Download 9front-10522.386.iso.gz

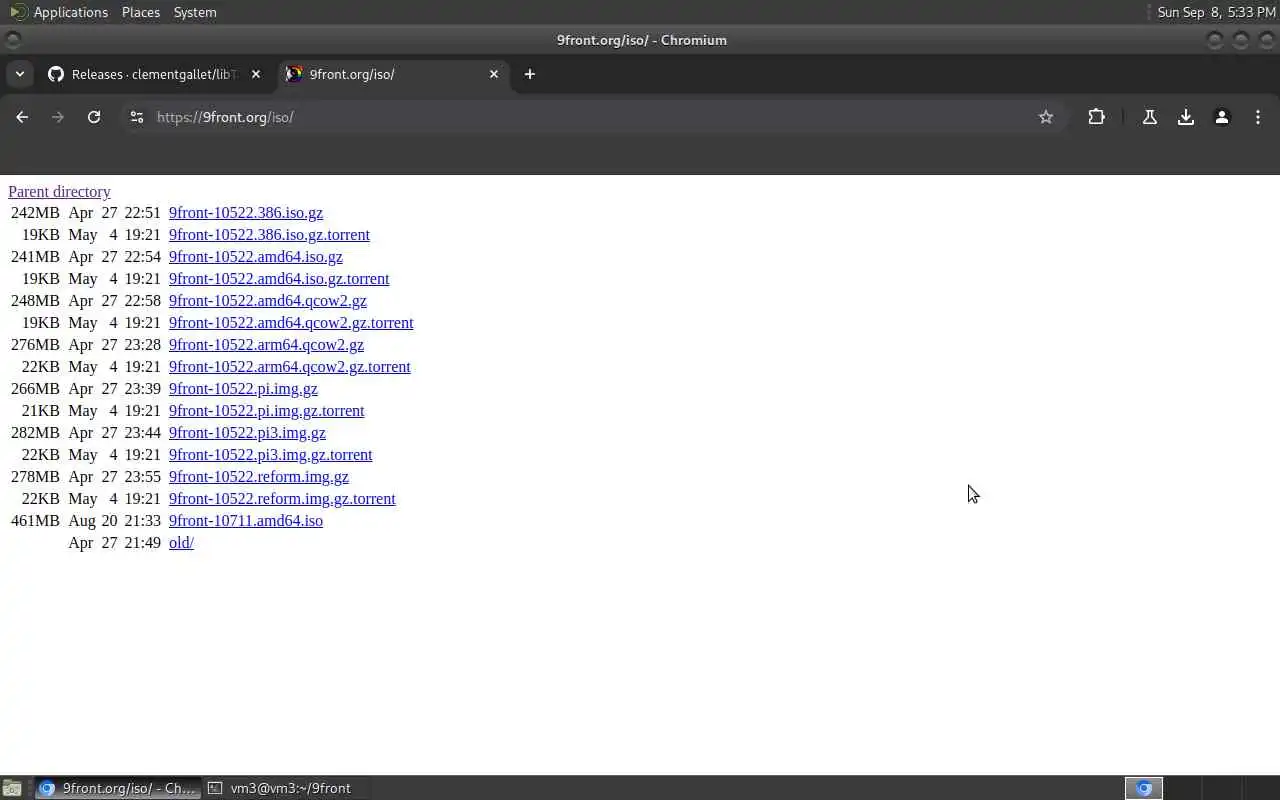click(x=246, y=213)
